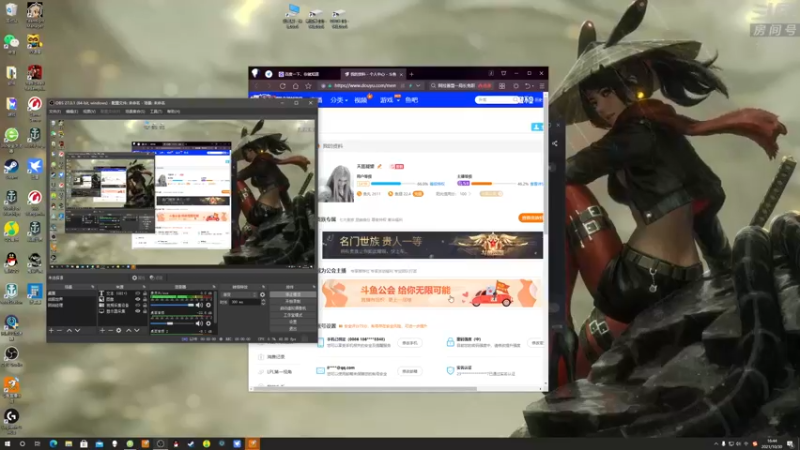Screen dimensions: 800x450
Task: Open the second item in OBS menu bar
Action: pos(72,111)
